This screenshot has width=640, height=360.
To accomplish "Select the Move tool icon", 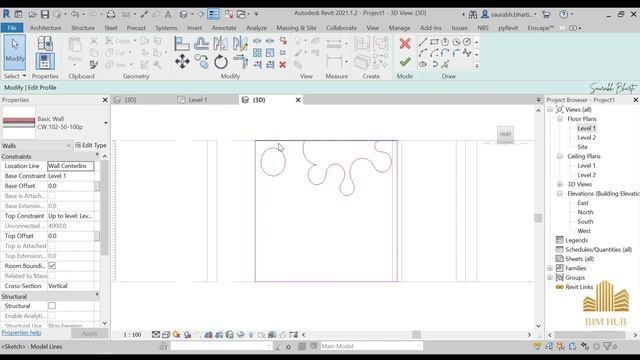I will pos(182,62).
